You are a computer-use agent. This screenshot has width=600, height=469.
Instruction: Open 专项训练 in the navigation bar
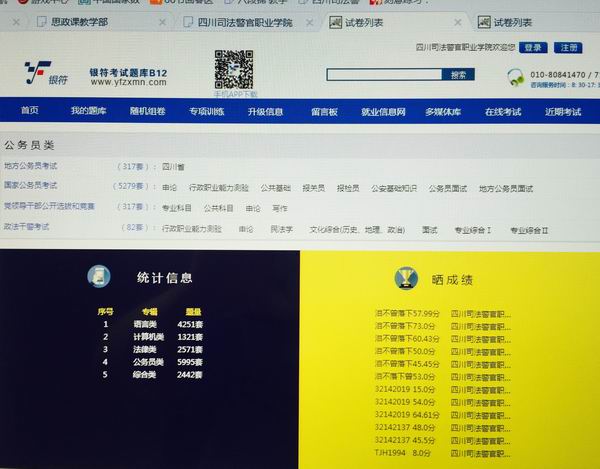click(x=207, y=112)
